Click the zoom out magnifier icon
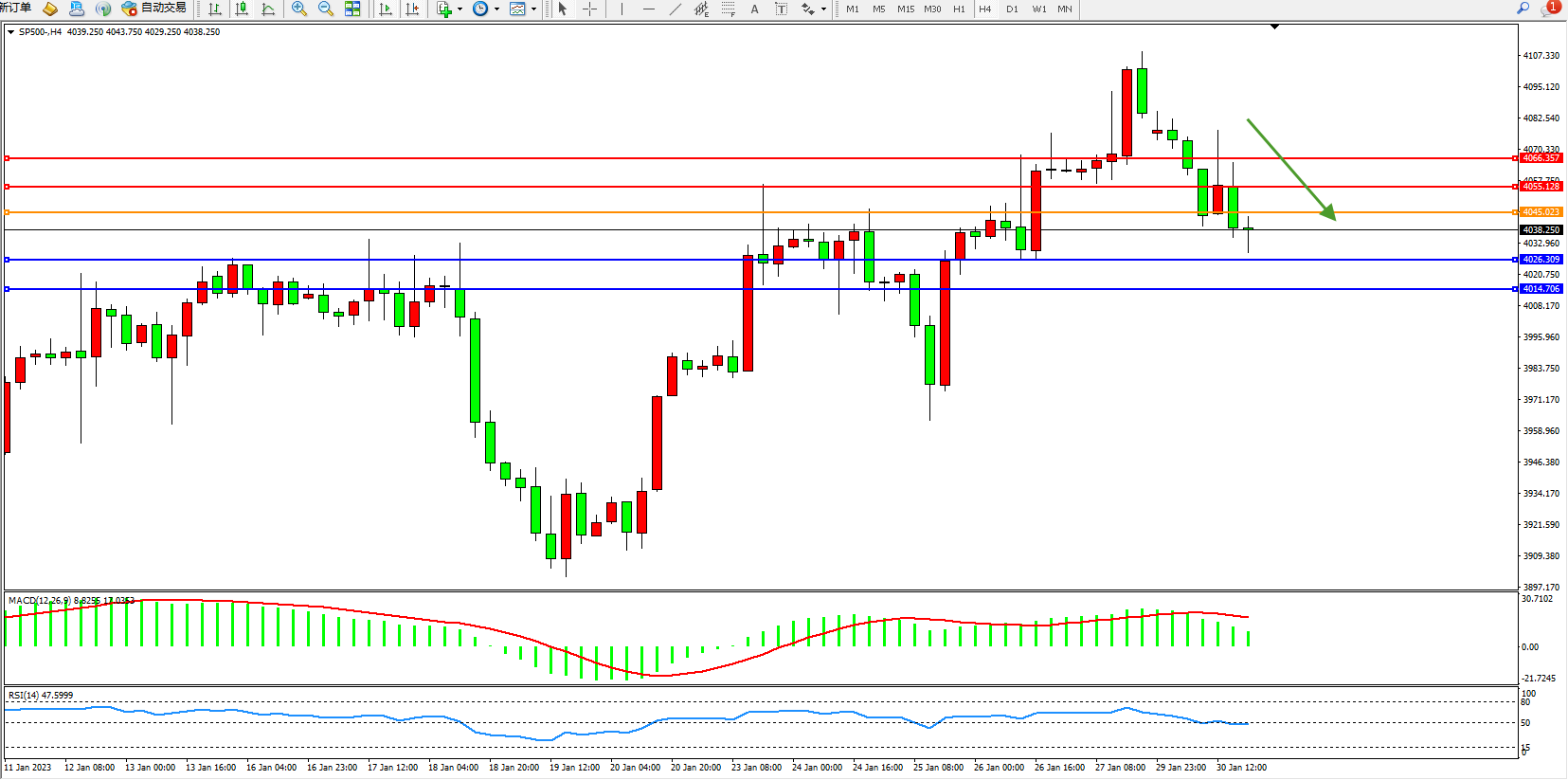Screen dimensions: 1568x780 click(326, 9)
